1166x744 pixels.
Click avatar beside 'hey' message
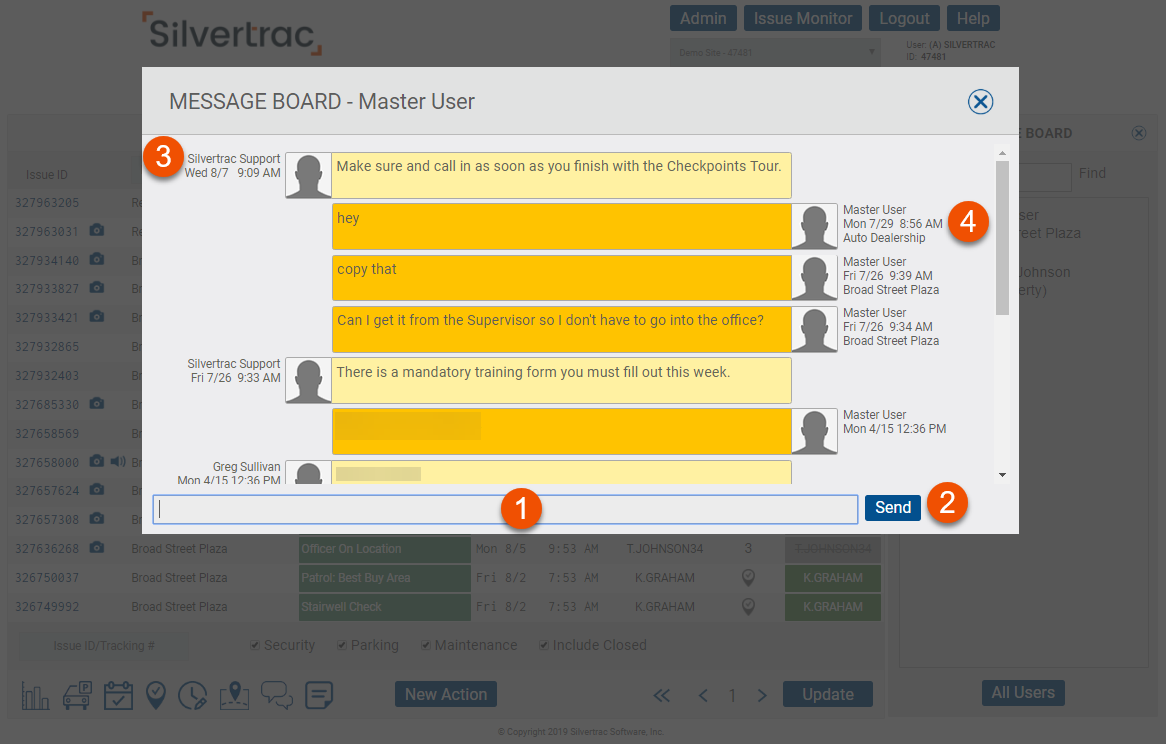[x=814, y=227]
